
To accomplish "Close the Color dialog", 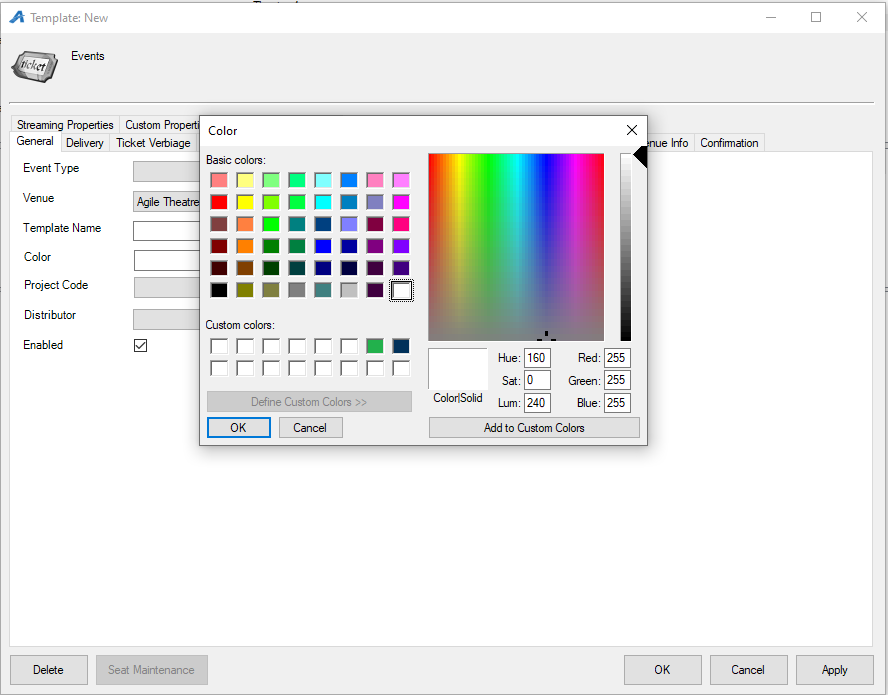I will click(632, 130).
